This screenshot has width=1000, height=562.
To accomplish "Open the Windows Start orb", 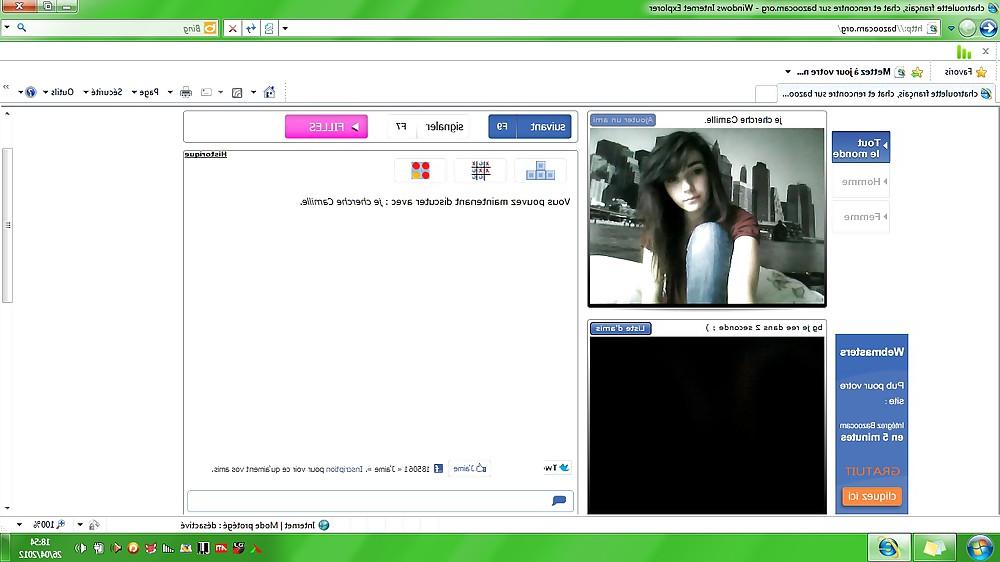I will click(980, 548).
